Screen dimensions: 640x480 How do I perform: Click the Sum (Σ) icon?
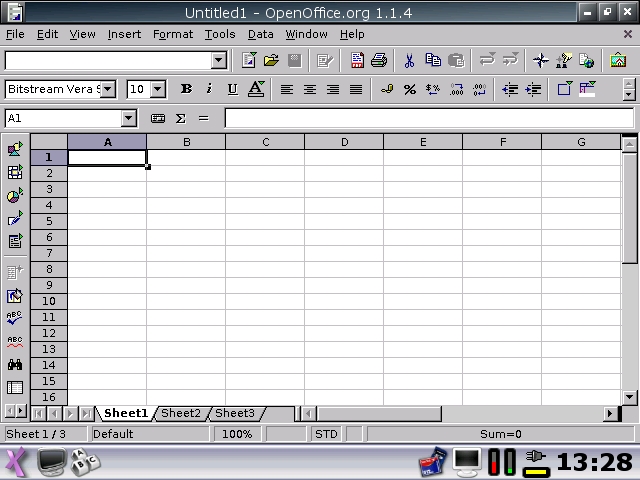click(181, 118)
